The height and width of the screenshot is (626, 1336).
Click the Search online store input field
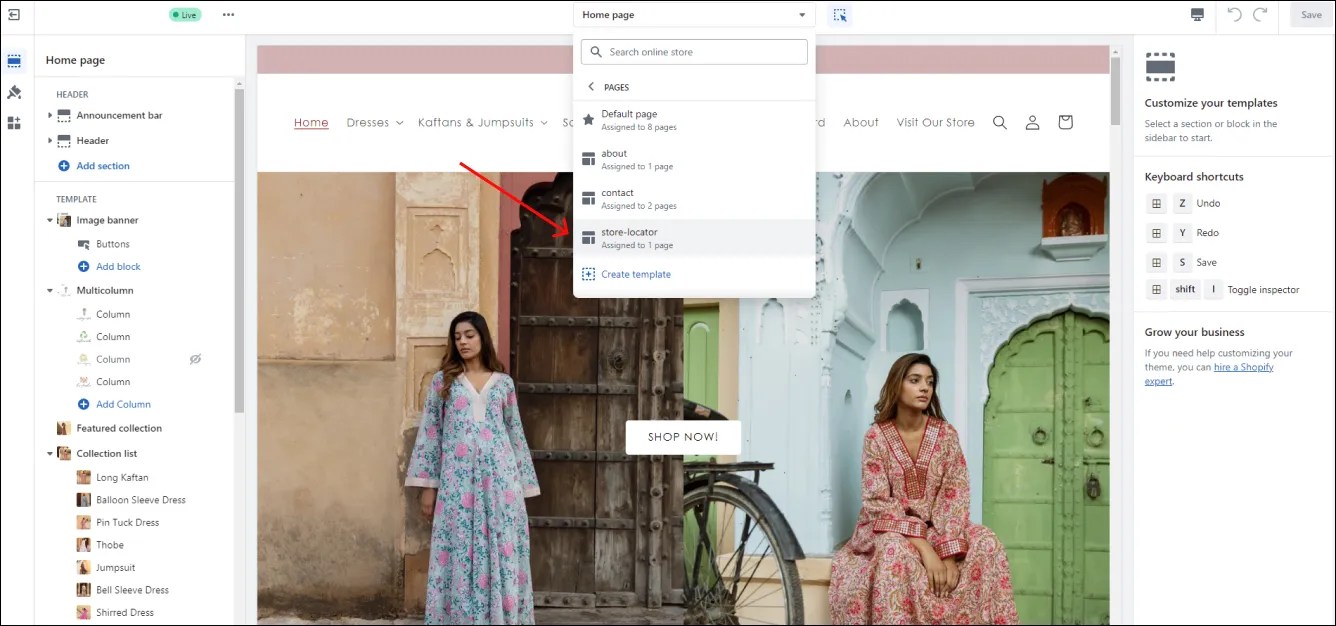click(x=694, y=51)
